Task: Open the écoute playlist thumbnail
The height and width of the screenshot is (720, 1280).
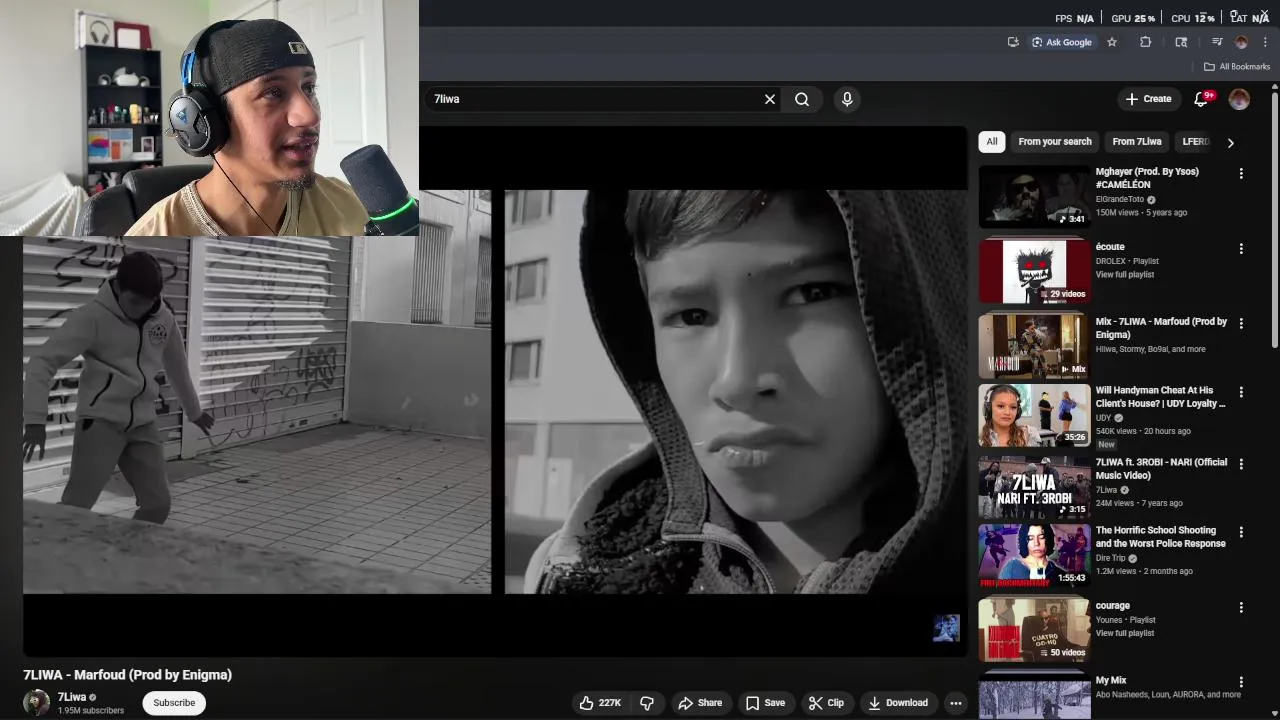Action: click(x=1034, y=271)
